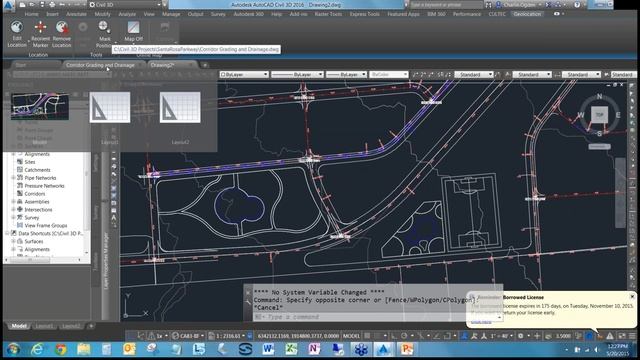Open File Explorer from the taskbar

pos(84,349)
